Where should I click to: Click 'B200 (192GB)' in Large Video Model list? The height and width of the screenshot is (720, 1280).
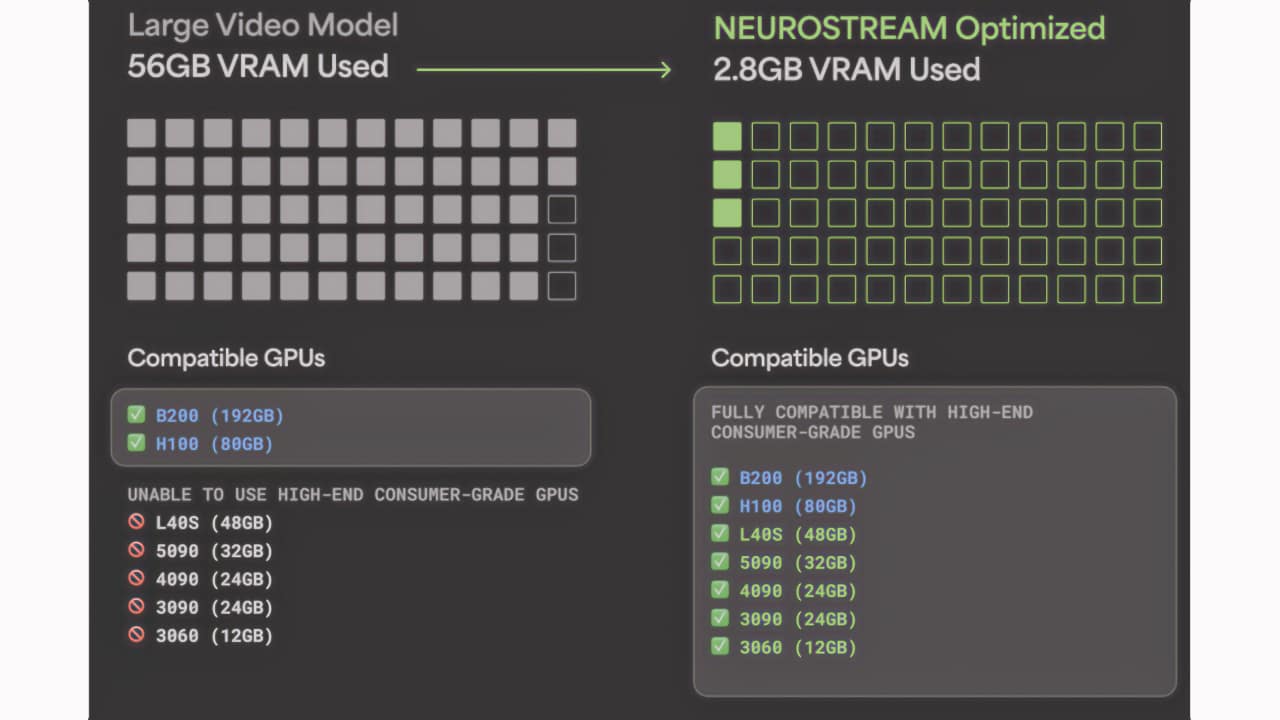coord(220,415)
